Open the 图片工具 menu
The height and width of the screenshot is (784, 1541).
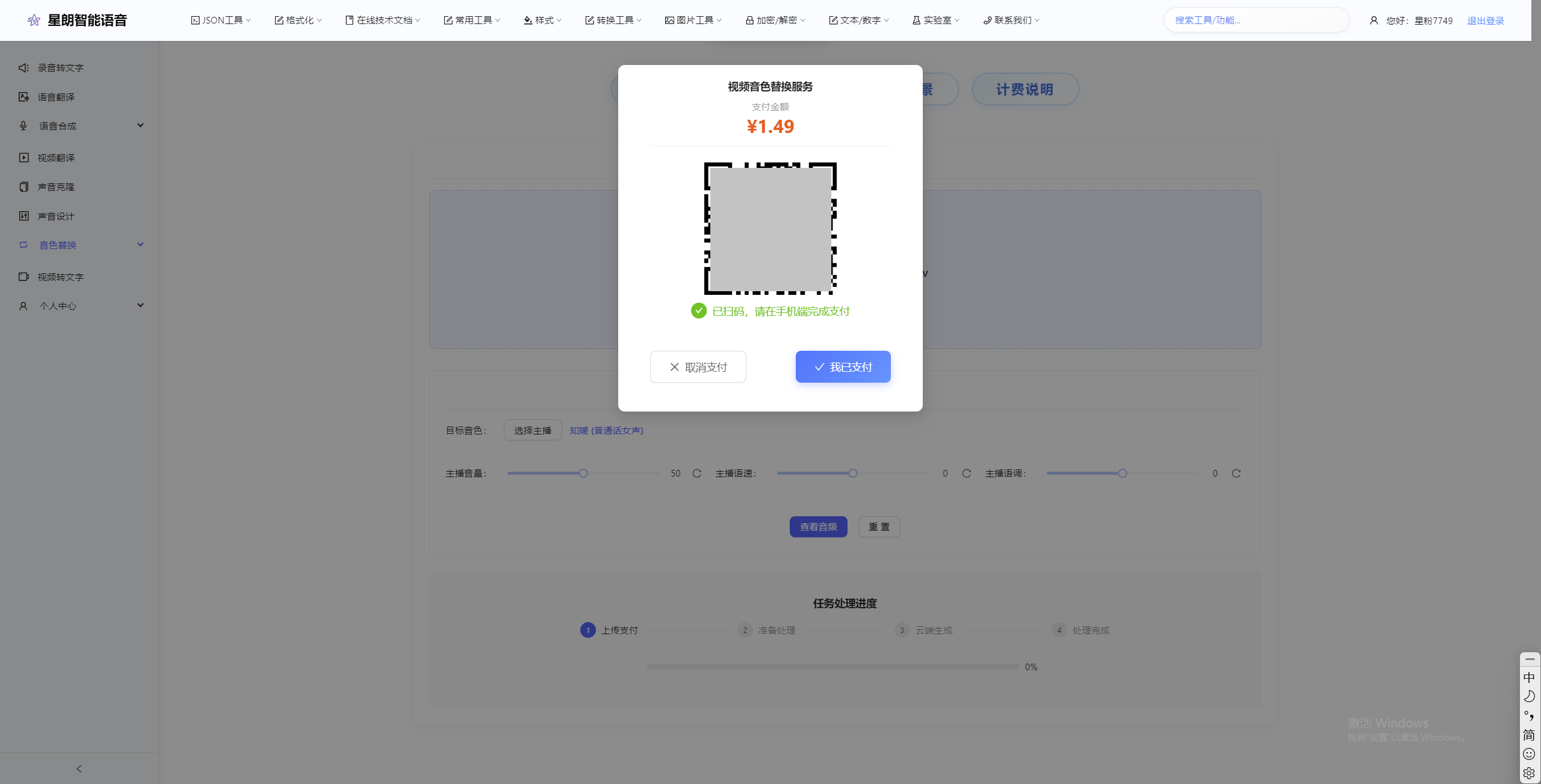pyautogui.click(x=693, y=20)
